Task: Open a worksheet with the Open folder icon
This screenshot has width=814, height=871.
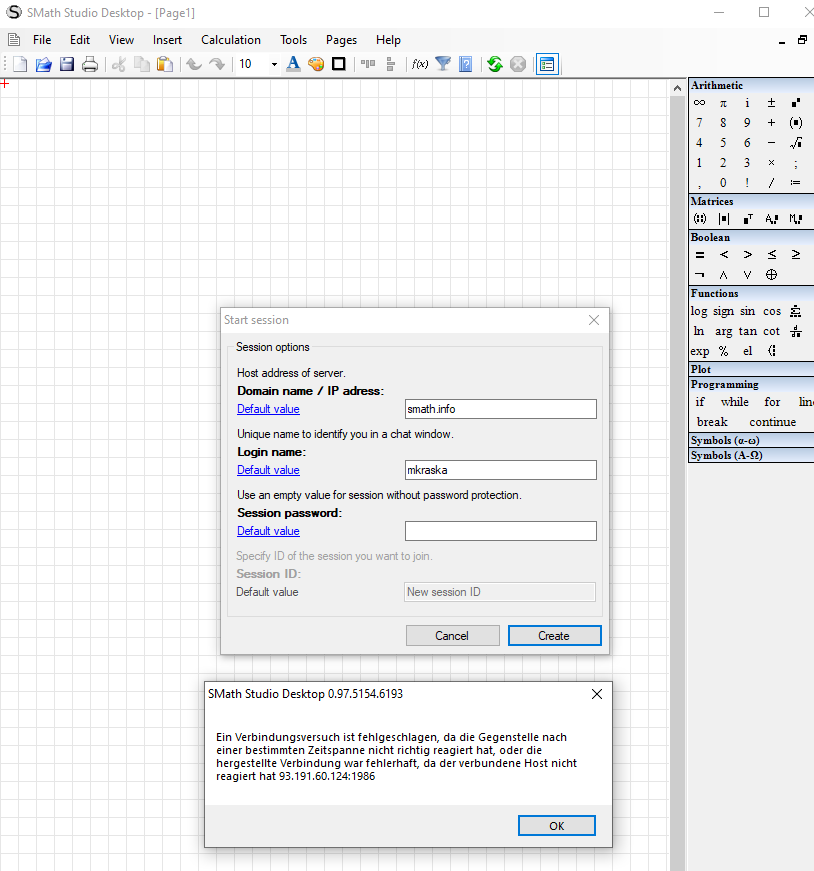Action: [44, 64]
